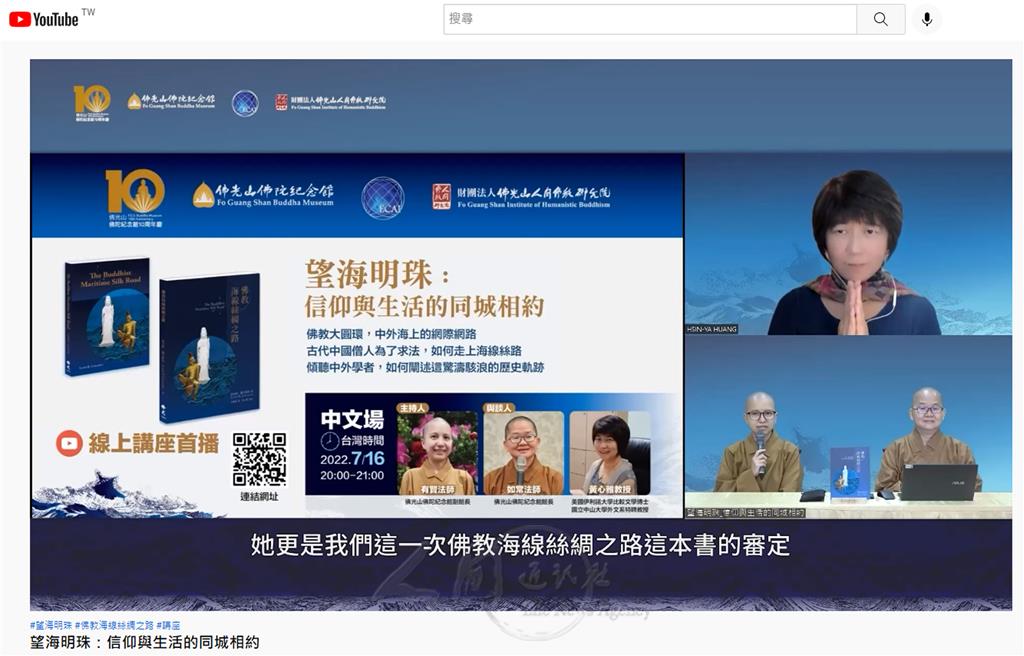1024x656 pixels.
Task: Start voice search with the microphone icon
Action: click(x=926, y=19)
